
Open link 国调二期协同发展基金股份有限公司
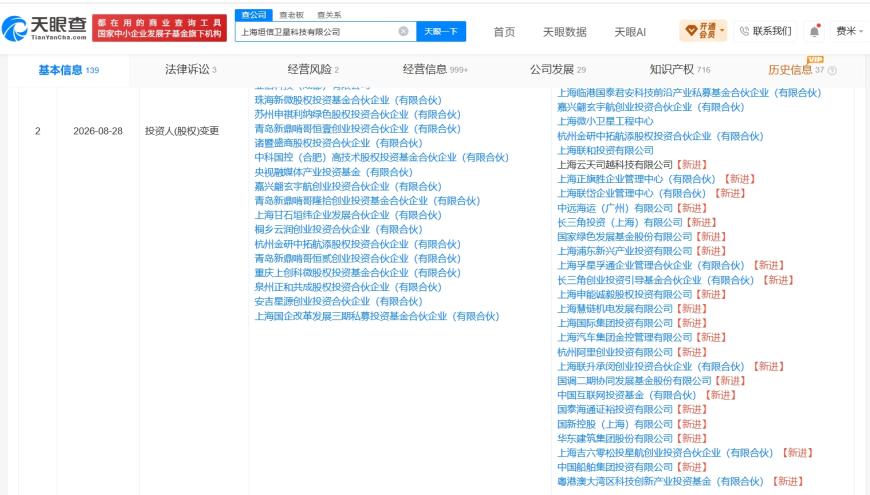634,381
